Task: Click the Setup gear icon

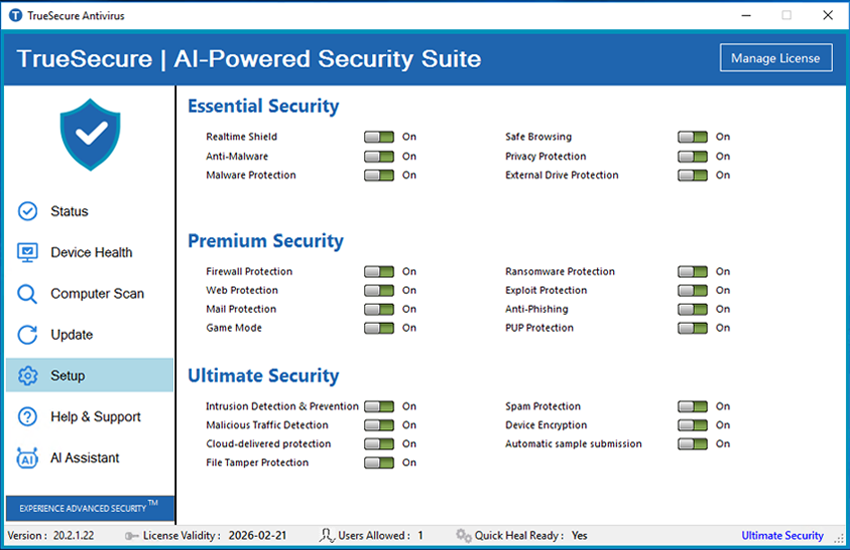Action: [x=28, y=376]
